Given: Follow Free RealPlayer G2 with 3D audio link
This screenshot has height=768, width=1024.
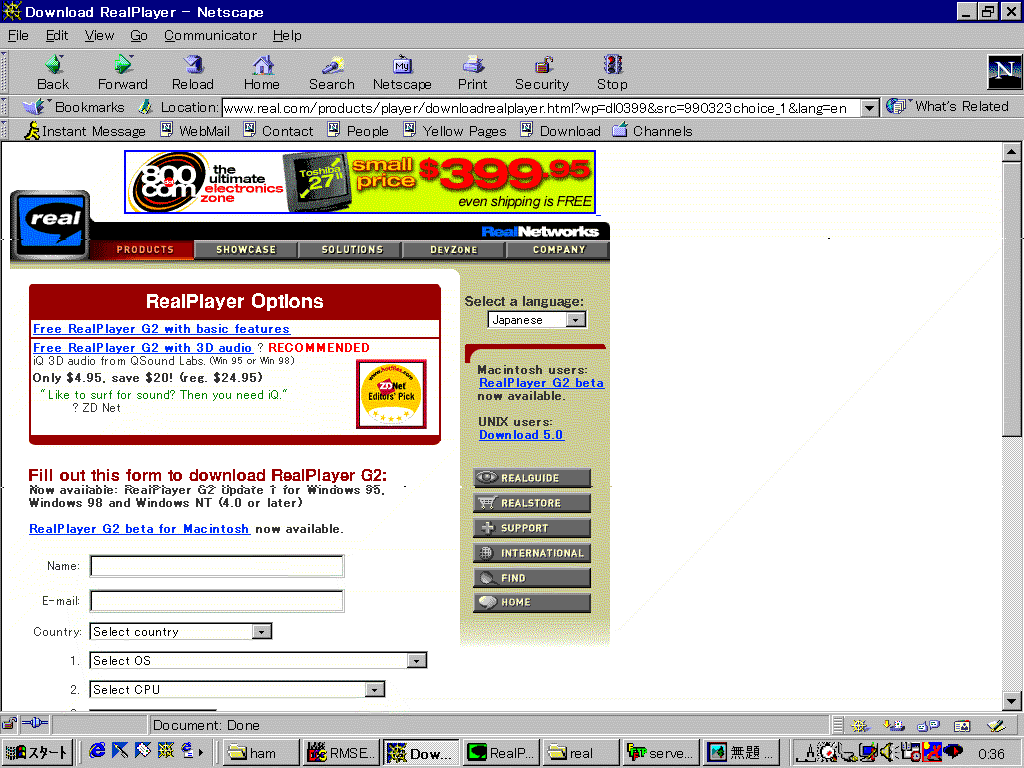Looking at the screenshot, I should coord(142,347).
